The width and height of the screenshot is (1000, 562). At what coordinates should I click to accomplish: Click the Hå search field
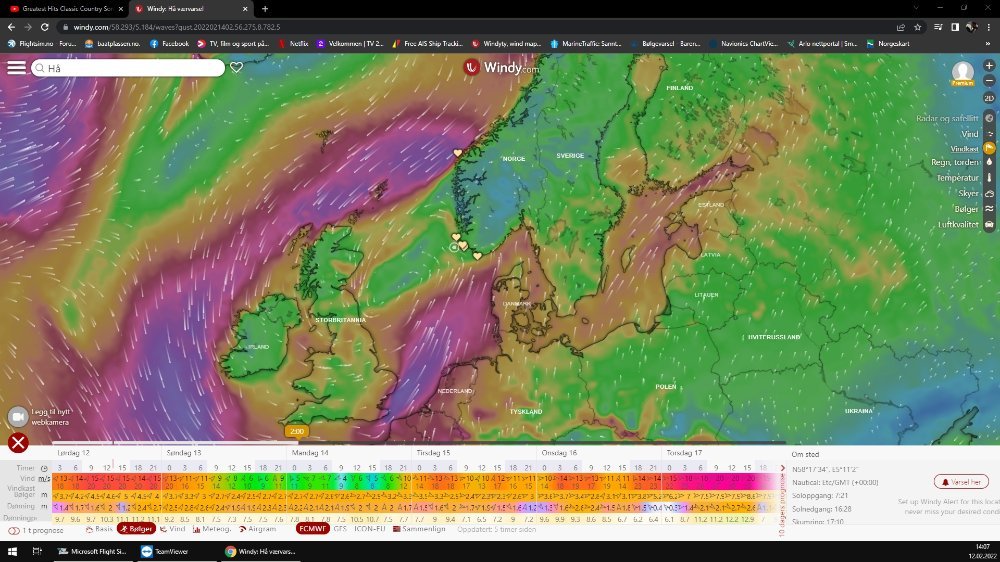click(128, 68)
